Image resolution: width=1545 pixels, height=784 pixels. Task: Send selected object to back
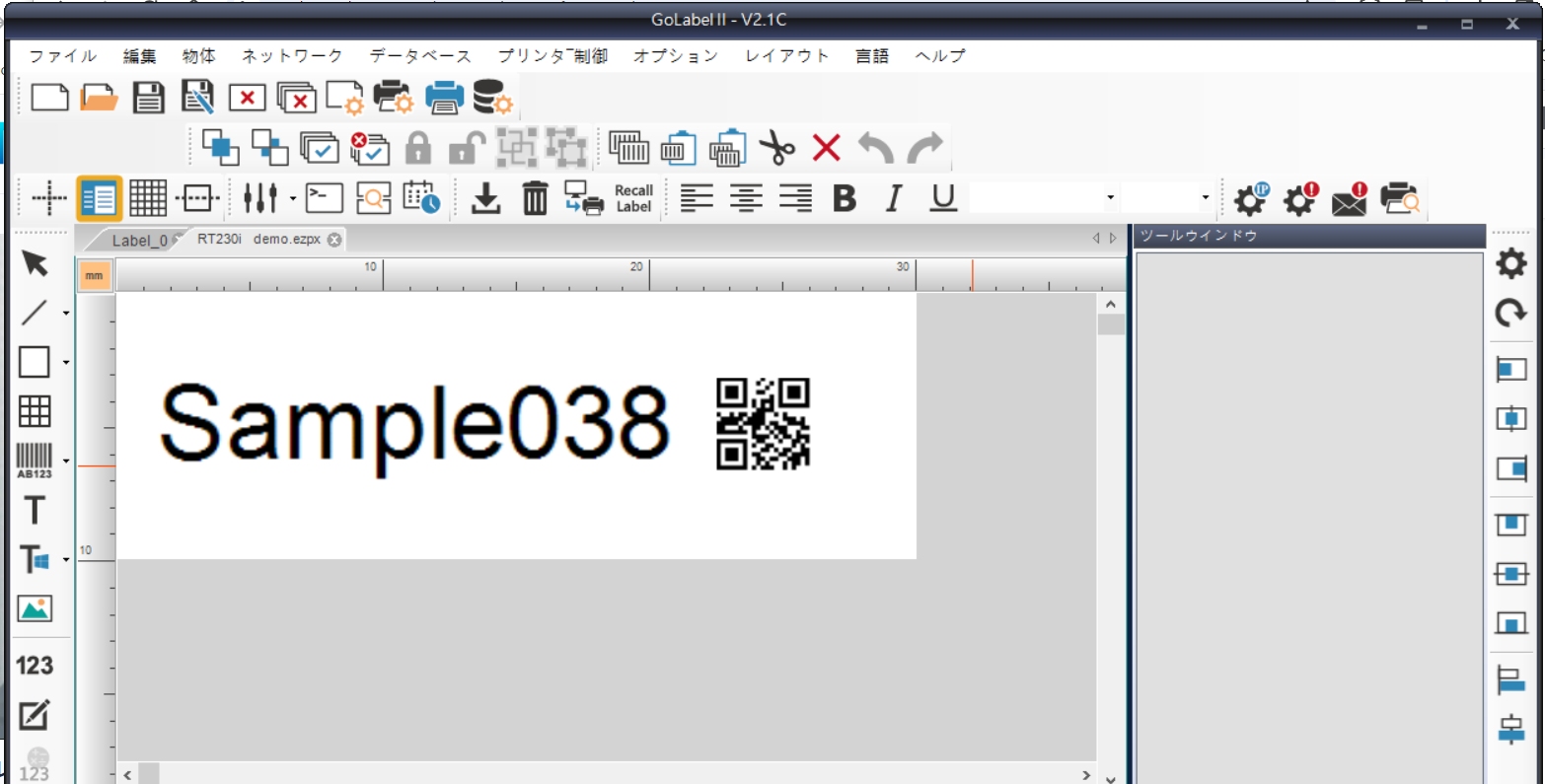point(270,148)
